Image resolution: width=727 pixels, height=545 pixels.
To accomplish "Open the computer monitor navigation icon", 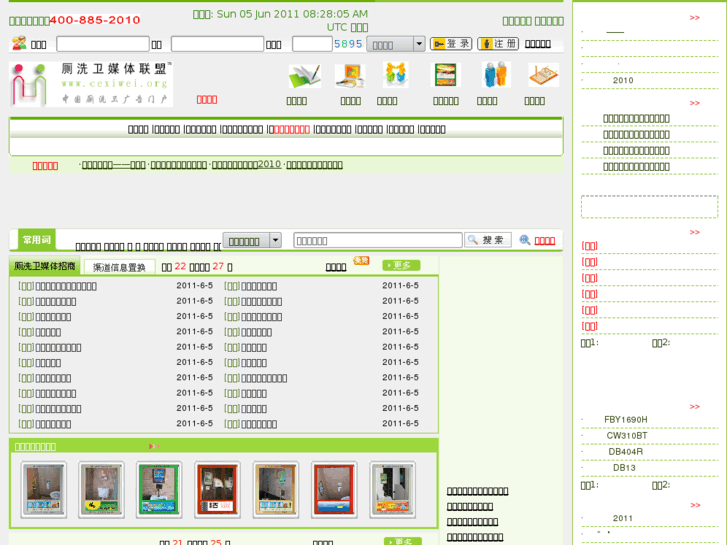I will coord(350,76).
